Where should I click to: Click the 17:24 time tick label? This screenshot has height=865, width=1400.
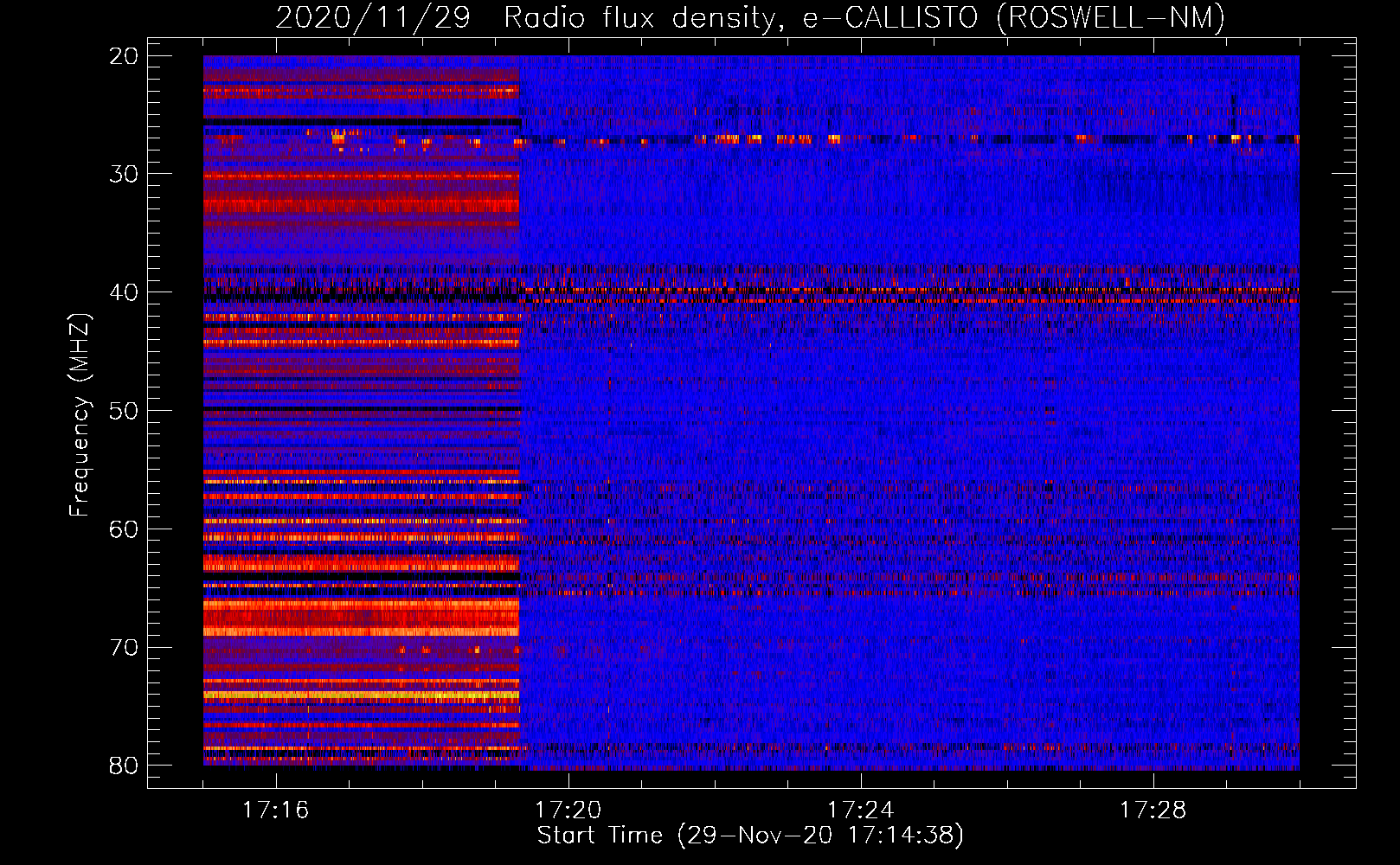(860, 811)
